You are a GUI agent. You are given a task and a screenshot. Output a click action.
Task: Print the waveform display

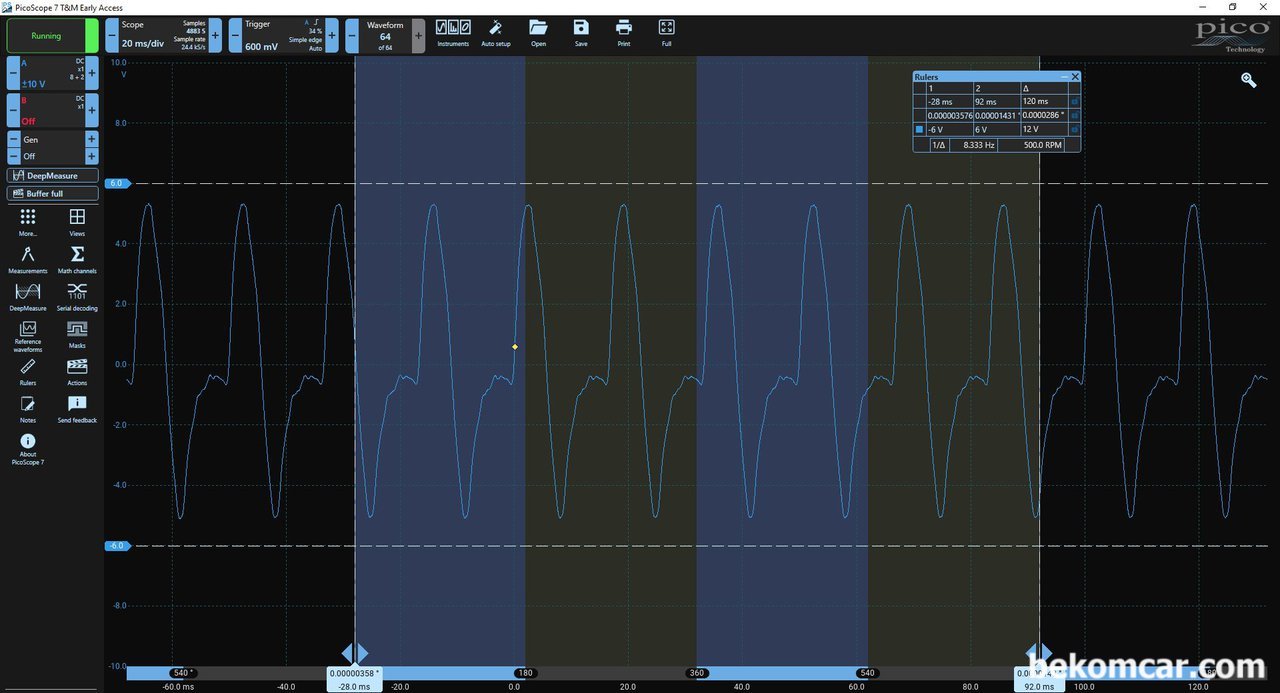(x=624, y=33)
